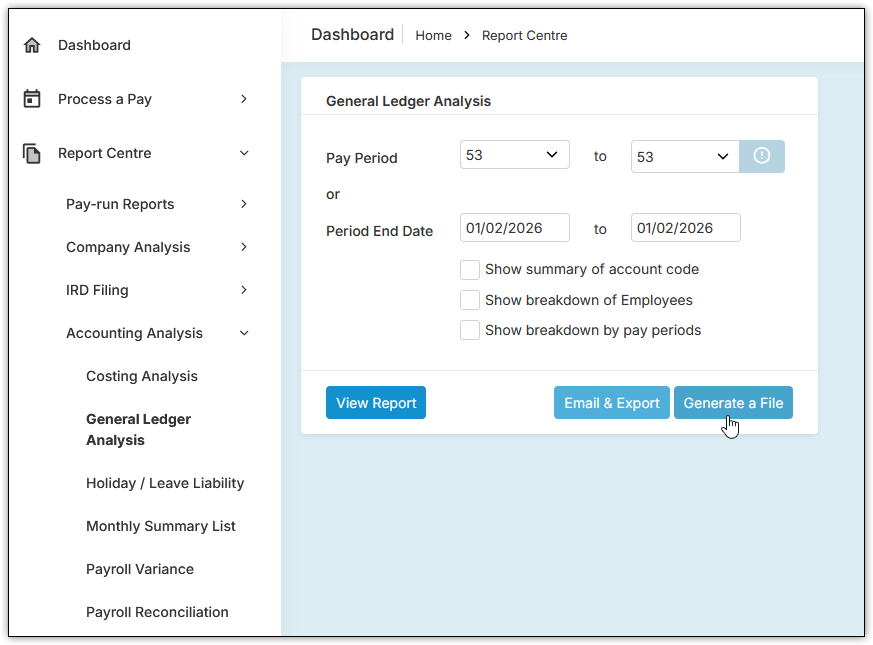The height and width of the screenshot is (645, 873).
Task: Open Costing Analysis report
Action: [x=142, y=376]
